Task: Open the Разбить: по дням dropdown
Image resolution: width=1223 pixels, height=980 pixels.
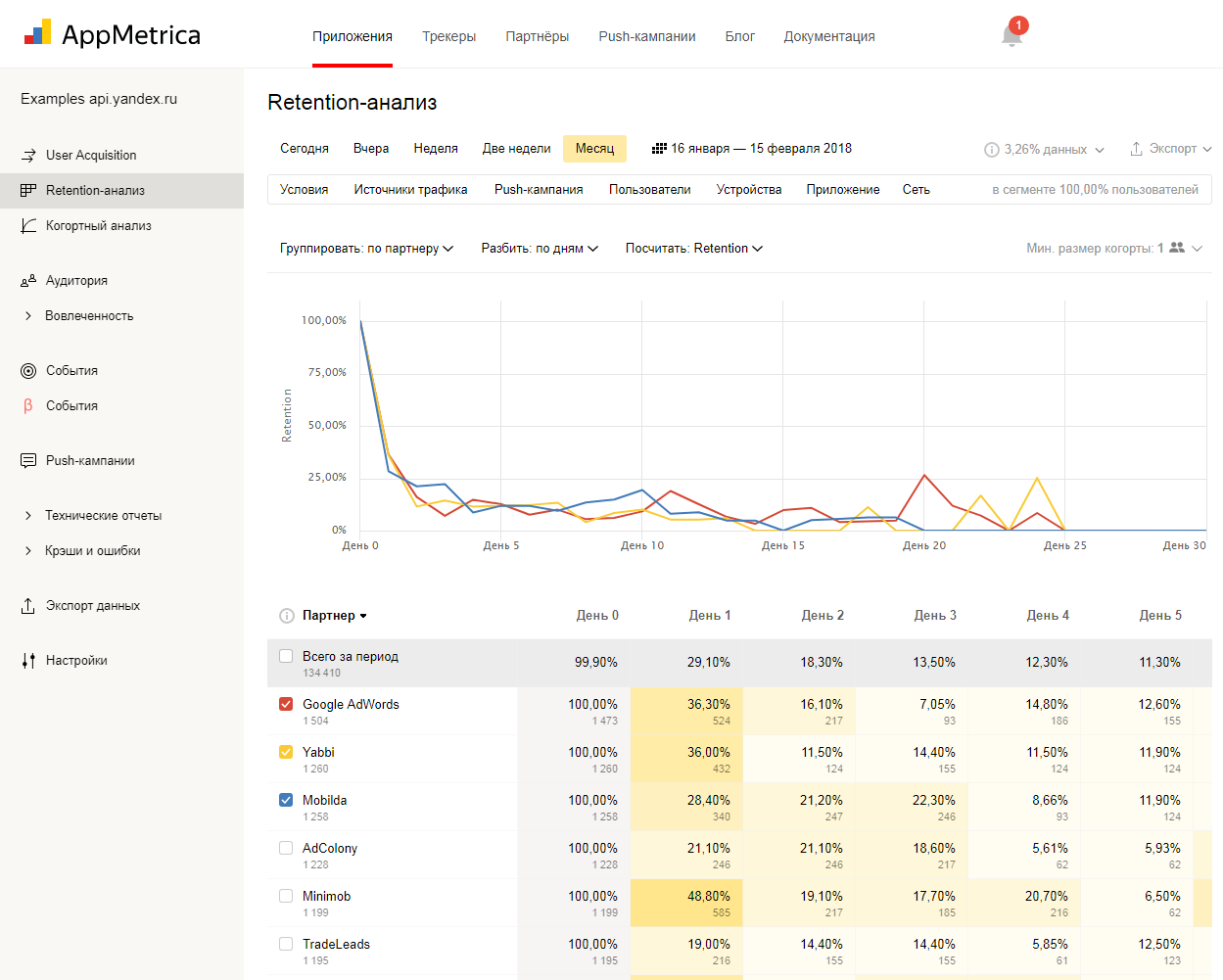Action: (x=539, y=249)
